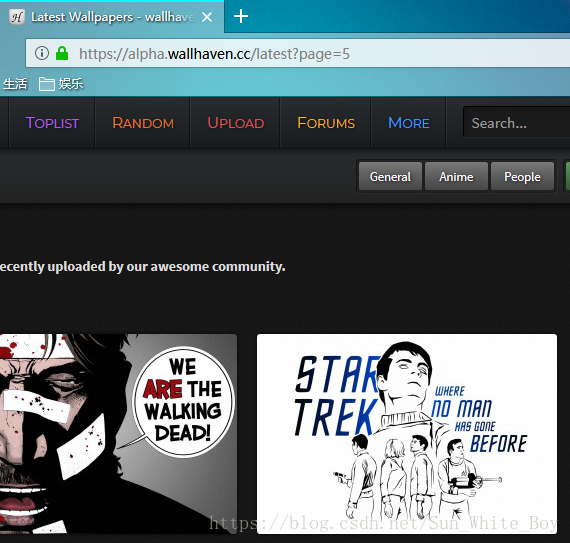
Task: Open the Toplist page
Action: (x=52, y=123)
